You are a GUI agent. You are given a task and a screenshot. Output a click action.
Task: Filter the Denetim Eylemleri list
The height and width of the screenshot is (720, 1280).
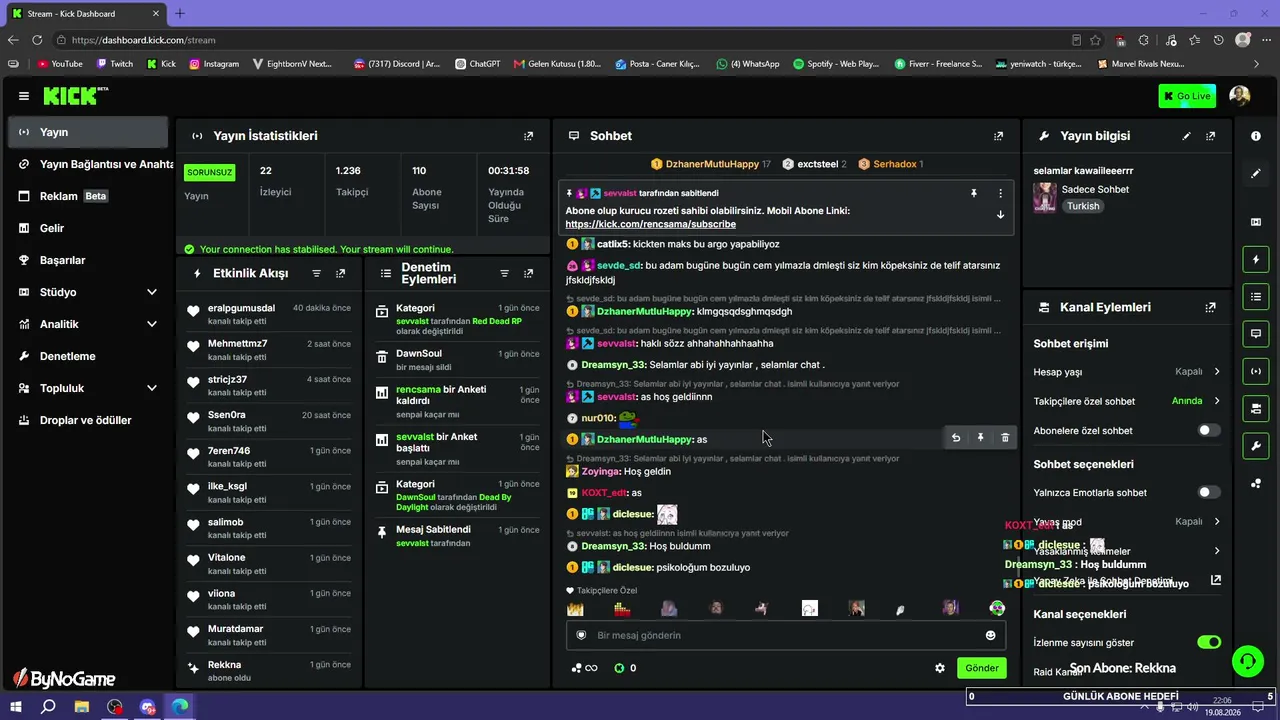(x=504, y=273)
